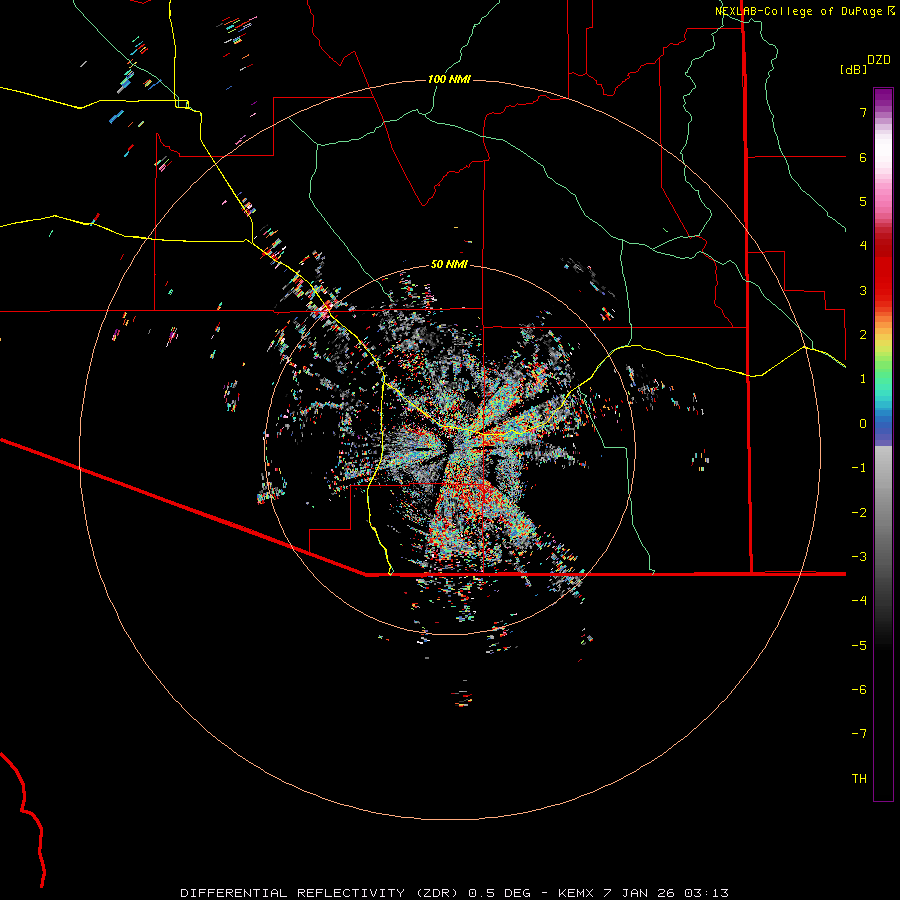This screenshot has width=900, height=900.
Task: Select the -4 dB tick on the color scale
Action: point(859,601)
